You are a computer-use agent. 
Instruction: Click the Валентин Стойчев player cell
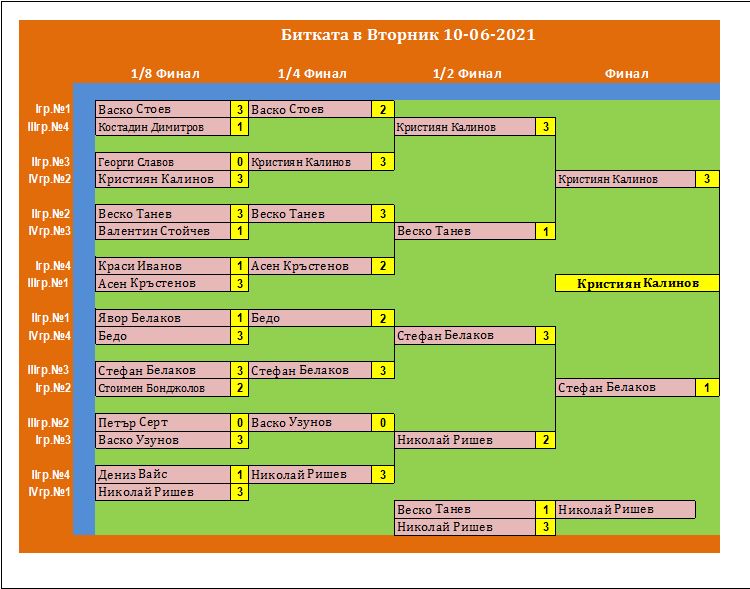163,231
